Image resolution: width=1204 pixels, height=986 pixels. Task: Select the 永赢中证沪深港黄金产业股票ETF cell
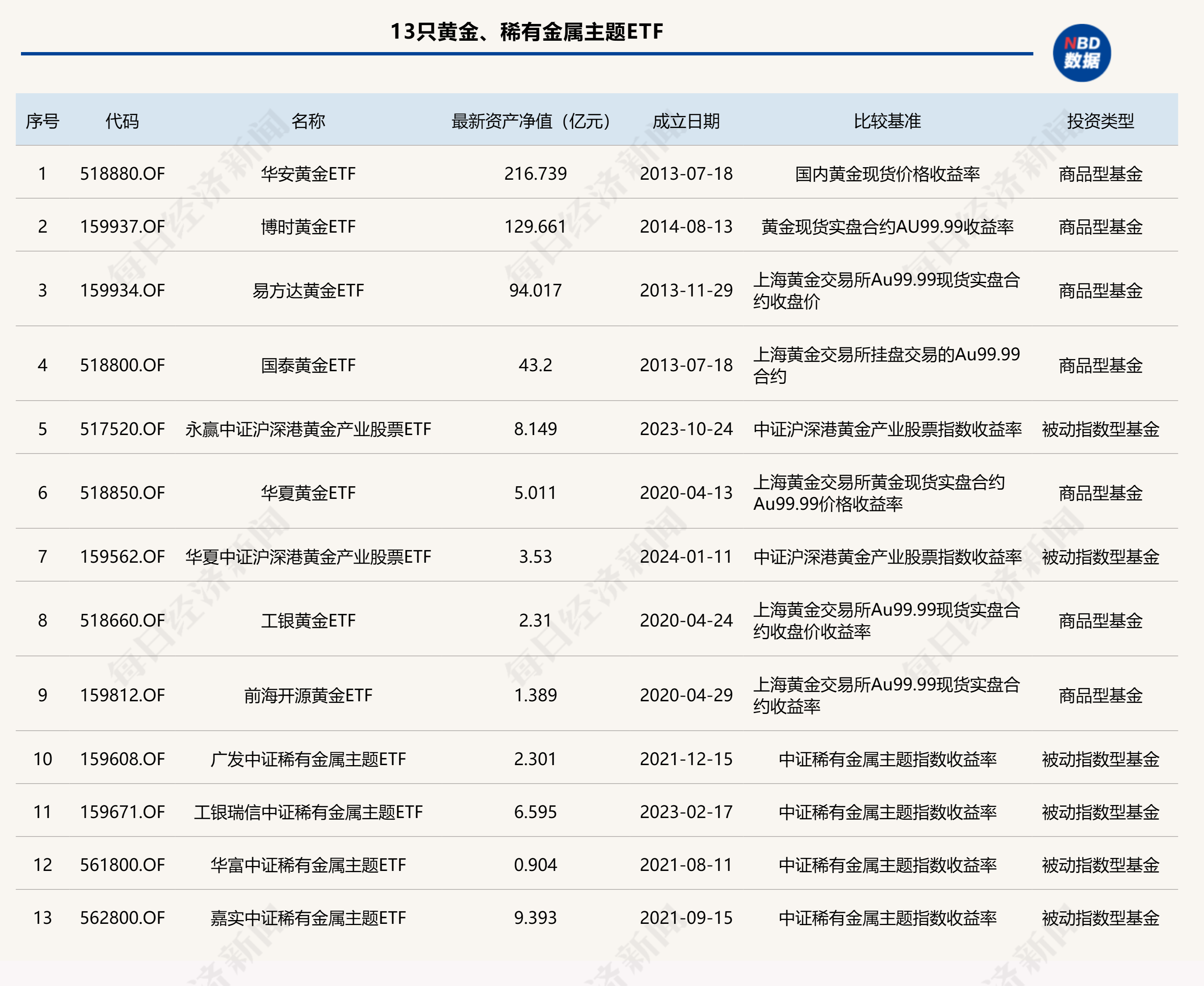308,429
